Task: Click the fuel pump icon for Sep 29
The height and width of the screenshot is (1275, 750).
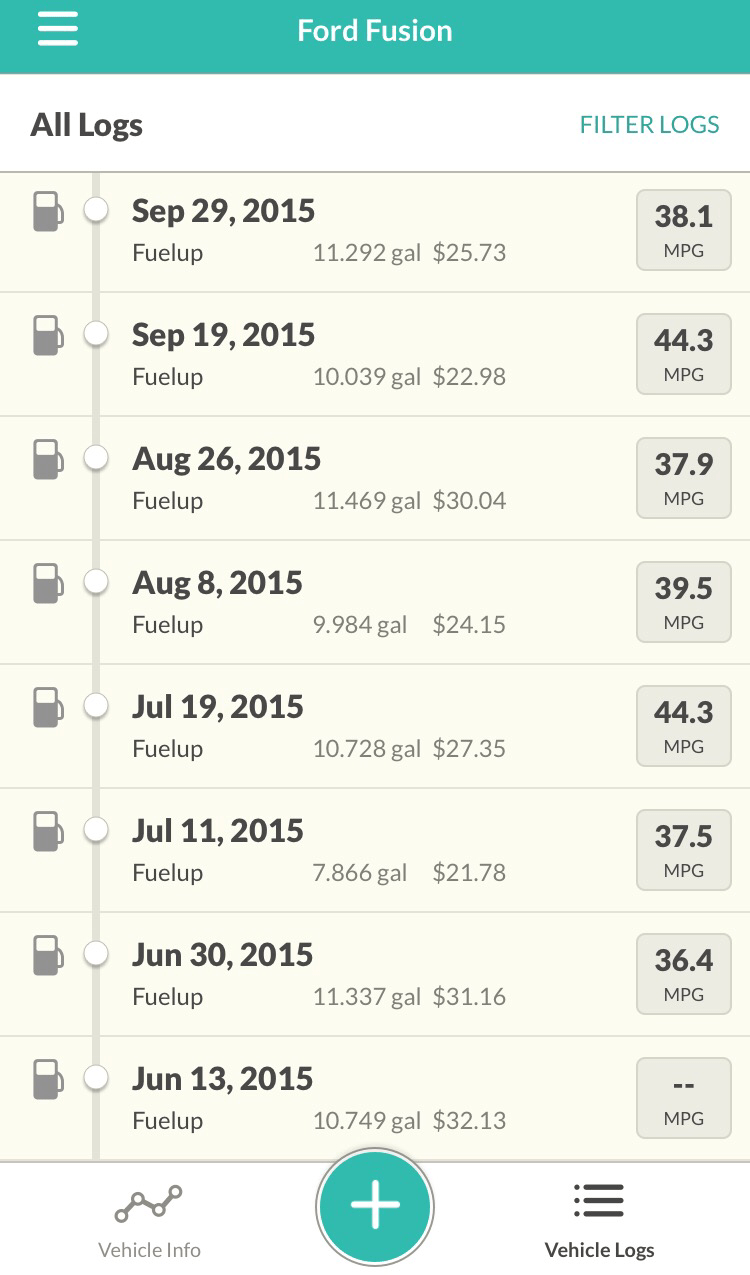Action: [x=47, y=212]
